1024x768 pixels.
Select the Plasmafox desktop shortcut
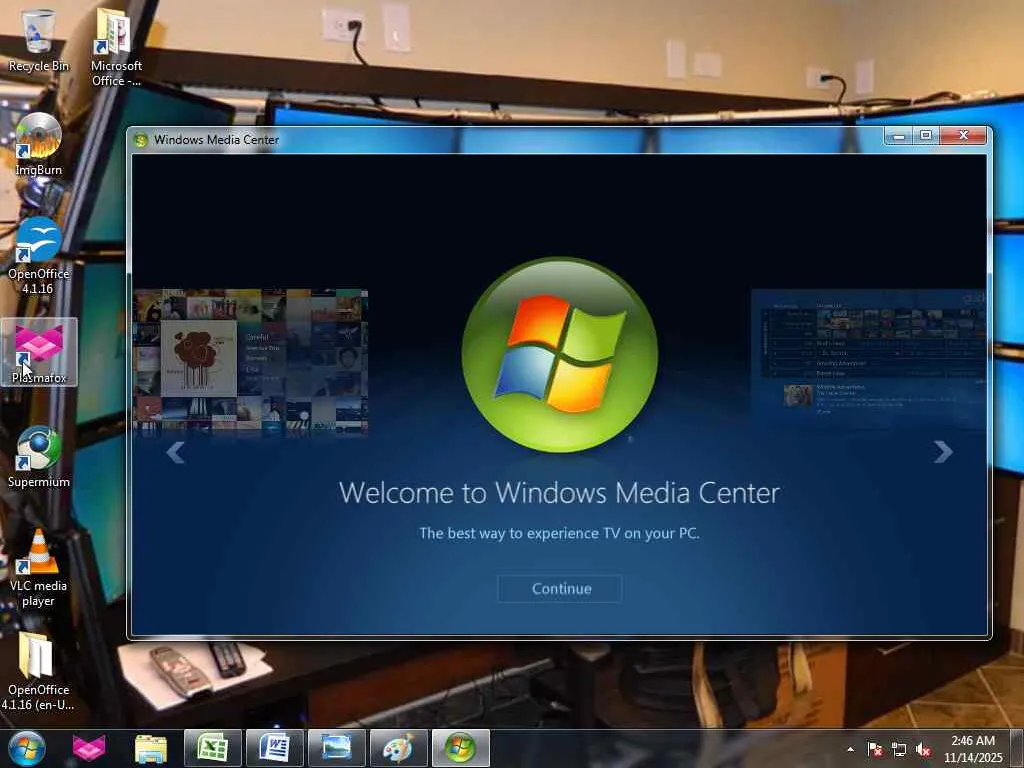click(x=39, y=352)
